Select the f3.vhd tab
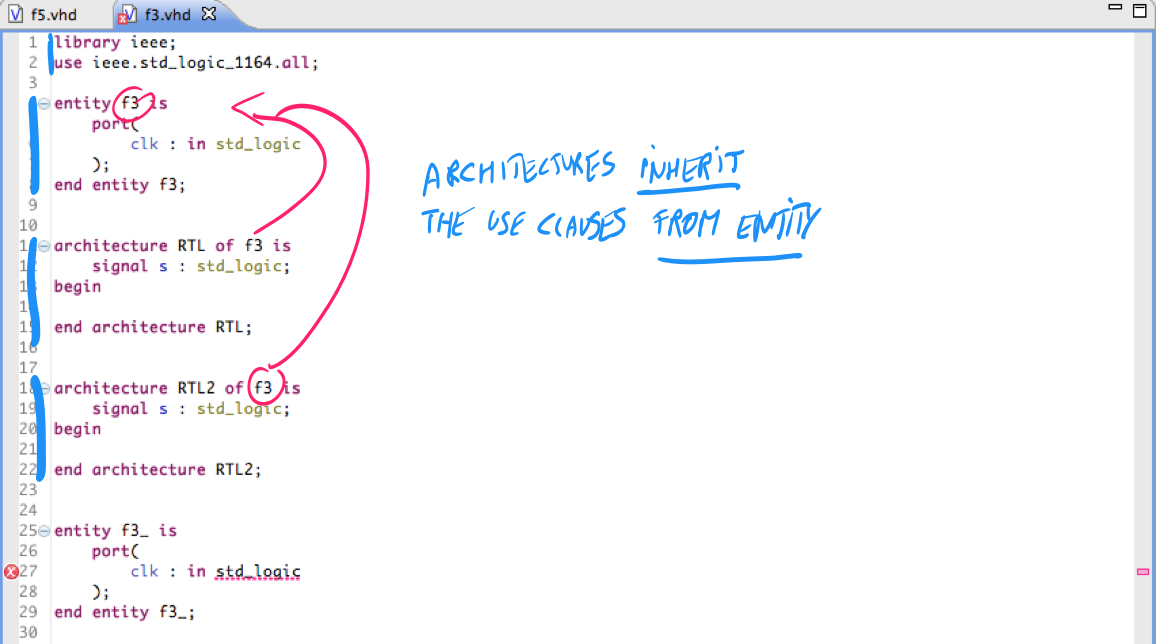Screen dimensions: 1156x644 pos(168,15)
